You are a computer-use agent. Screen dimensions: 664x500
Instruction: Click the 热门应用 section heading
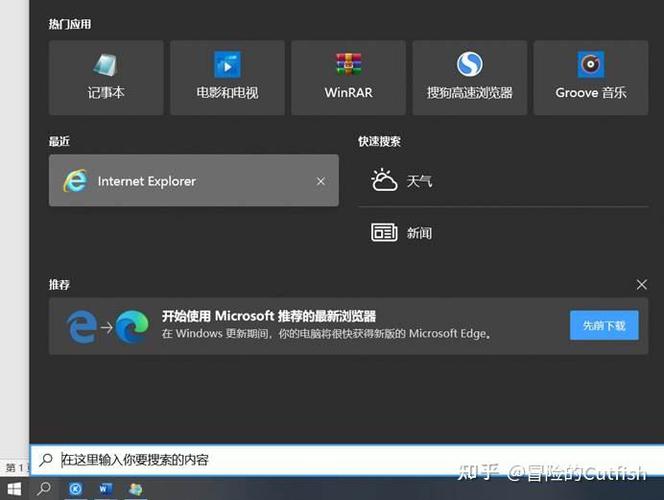click(x=70, y=24)
